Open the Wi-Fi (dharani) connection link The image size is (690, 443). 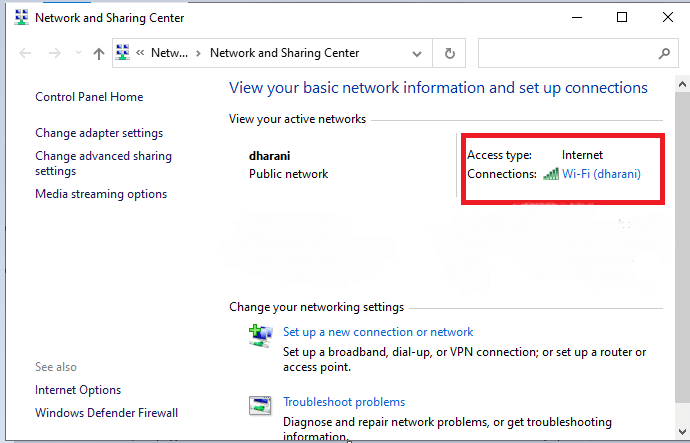pos(601,174)
